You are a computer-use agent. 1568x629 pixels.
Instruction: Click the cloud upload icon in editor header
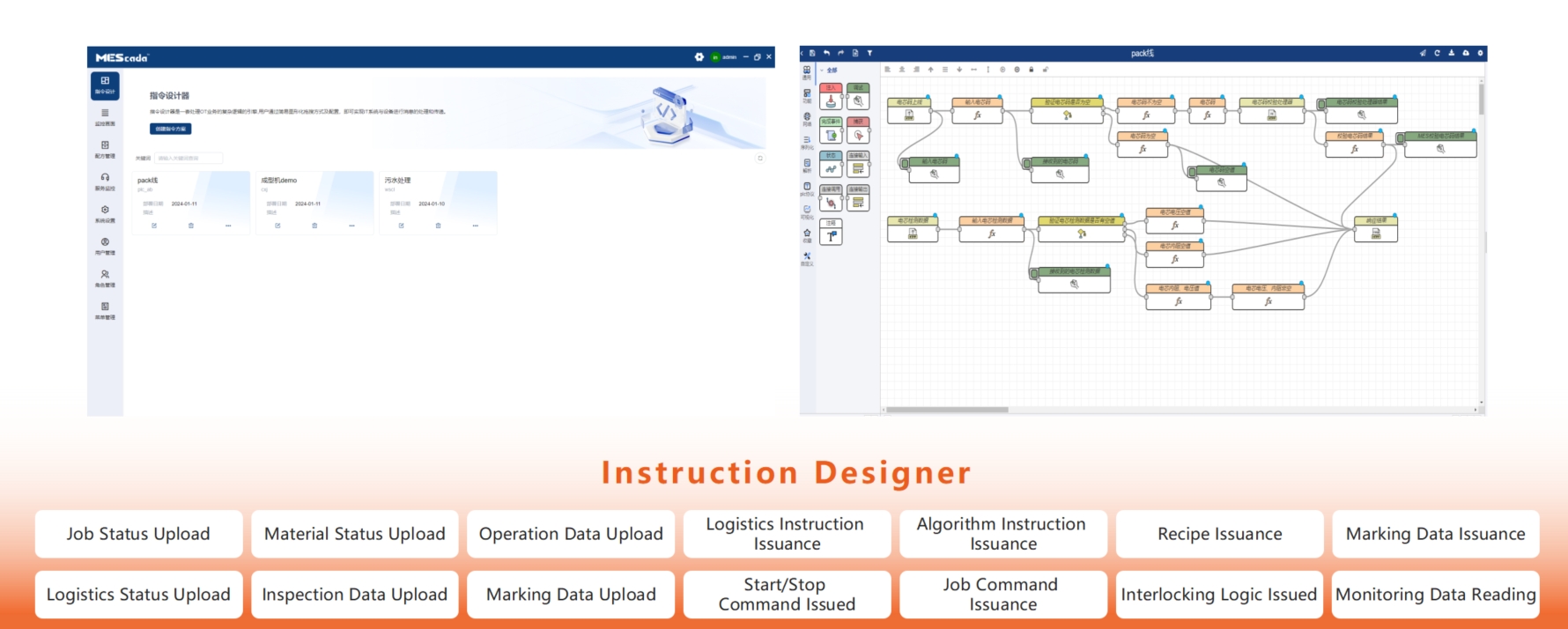point(1466,53)
